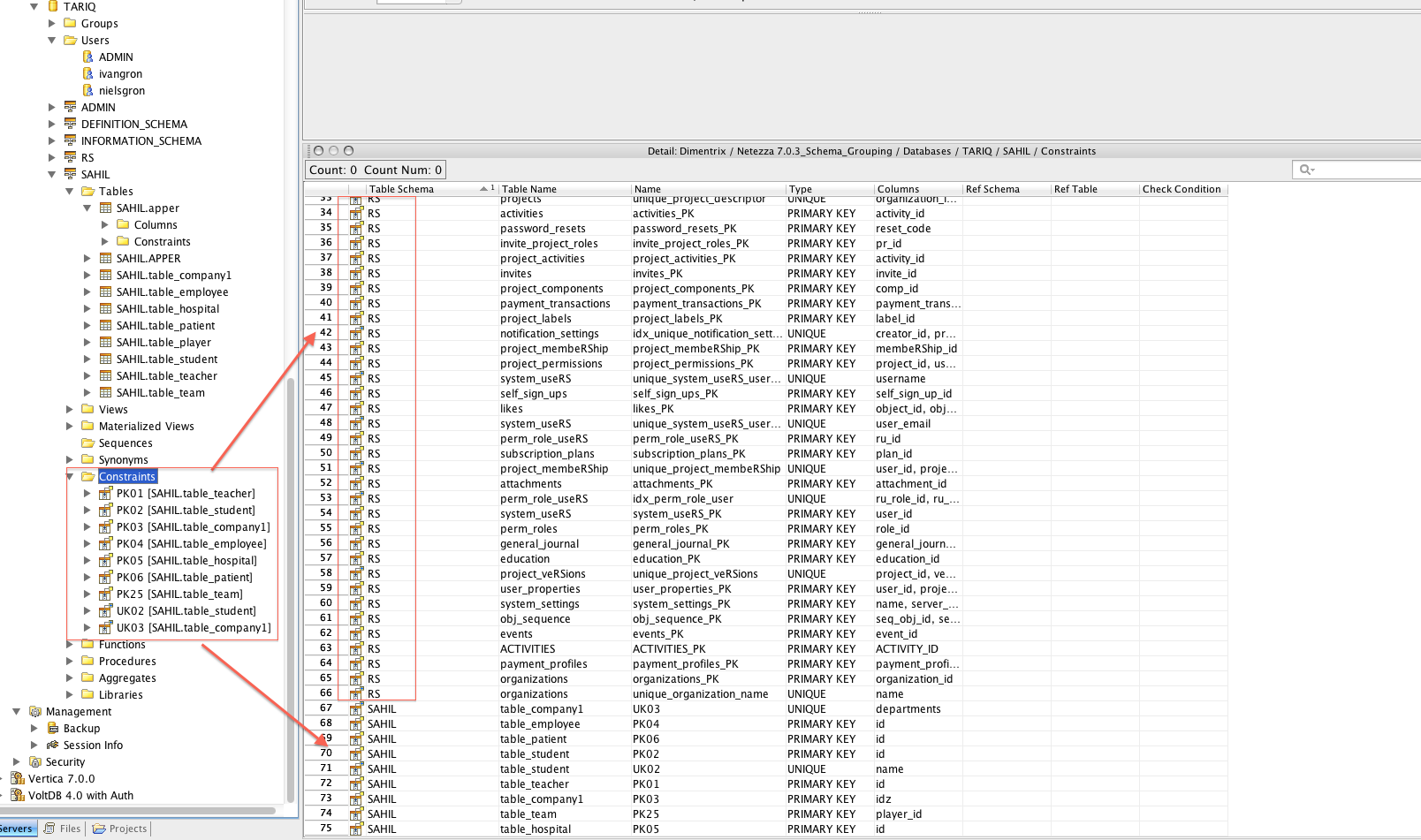Select SAHIL.table_player in tree
Viewport: 1421px width, 840px height.
tap(163, 342)
